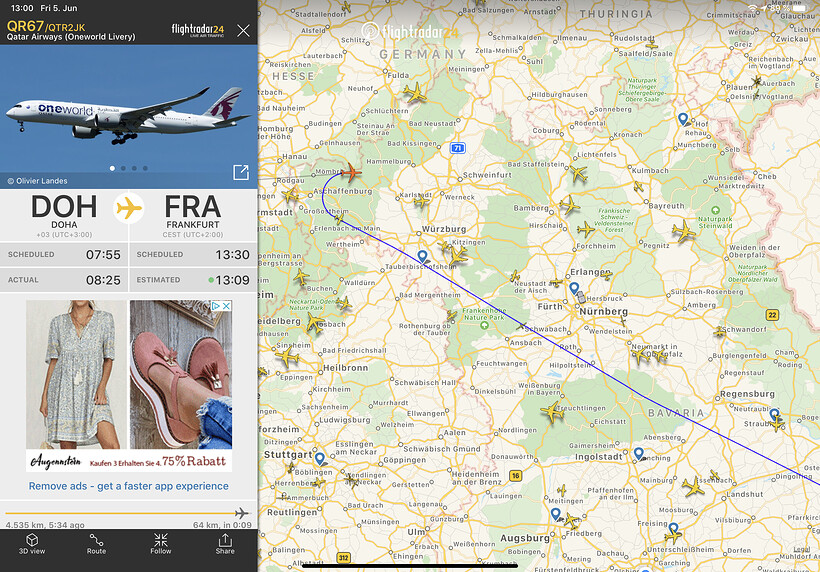
Task: Tap the blue airport pin near Nürnberg
Action: tap(574, 288)
